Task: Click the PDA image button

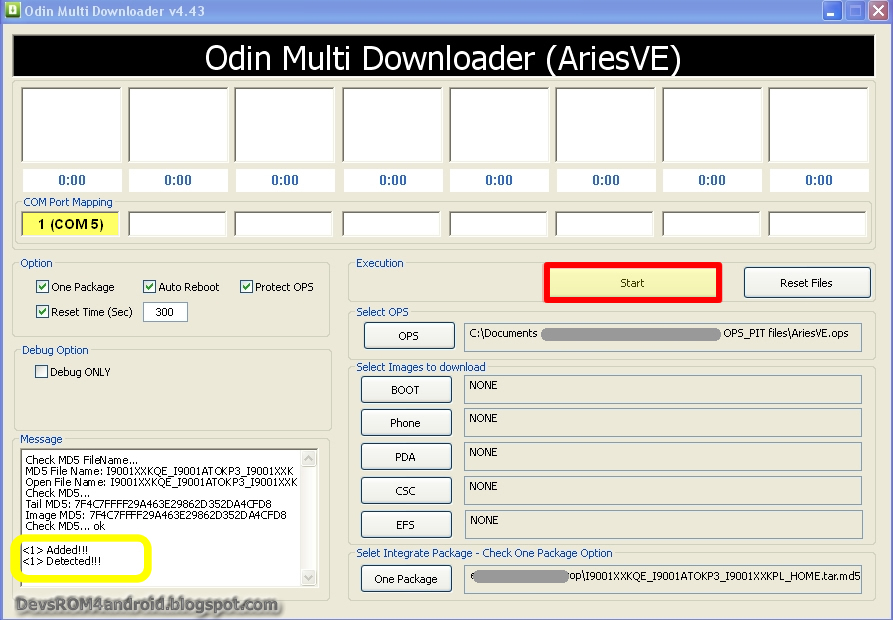Action: pos(405,457)
